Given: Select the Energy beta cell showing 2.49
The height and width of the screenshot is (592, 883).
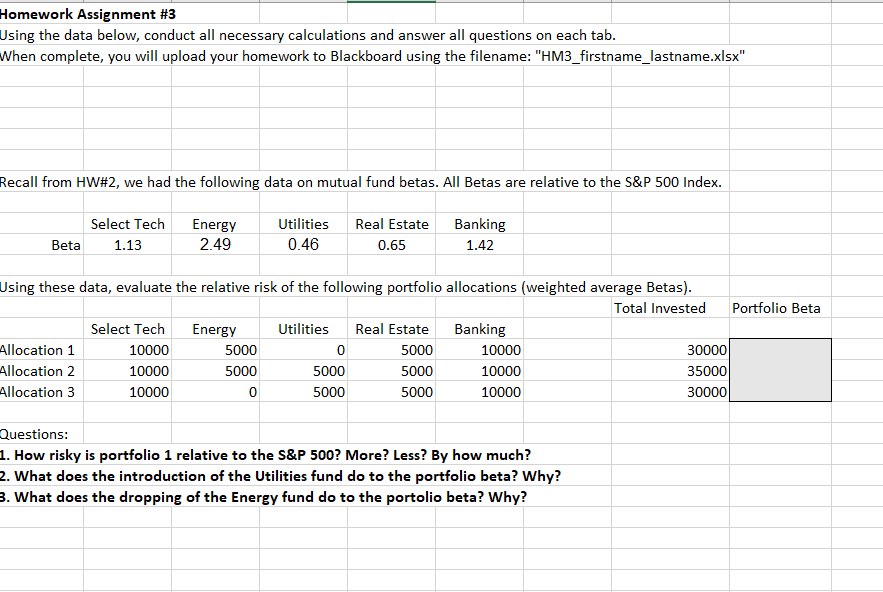Looking at the screenshot, I should [216, 245].
